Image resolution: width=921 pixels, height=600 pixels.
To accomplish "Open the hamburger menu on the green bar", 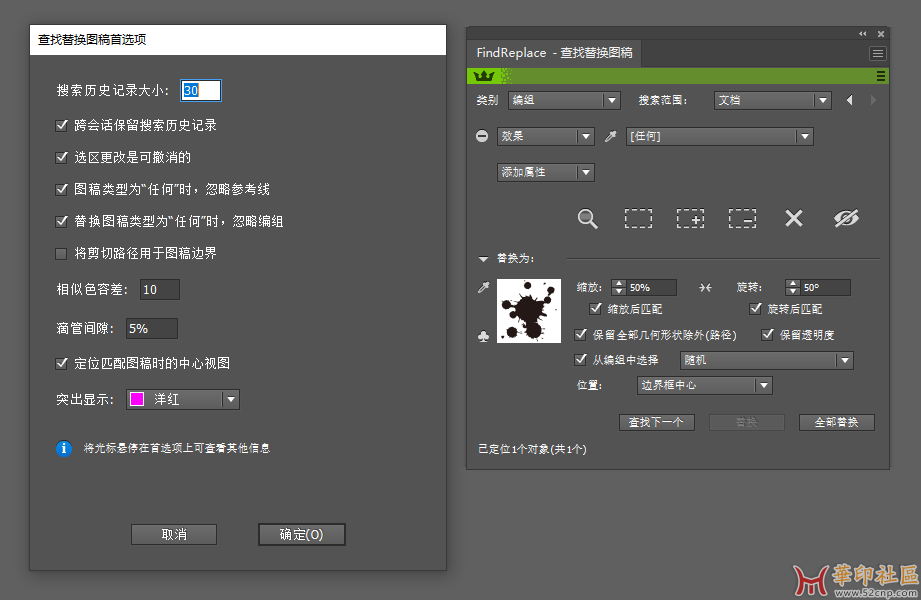I will [880, 76].
